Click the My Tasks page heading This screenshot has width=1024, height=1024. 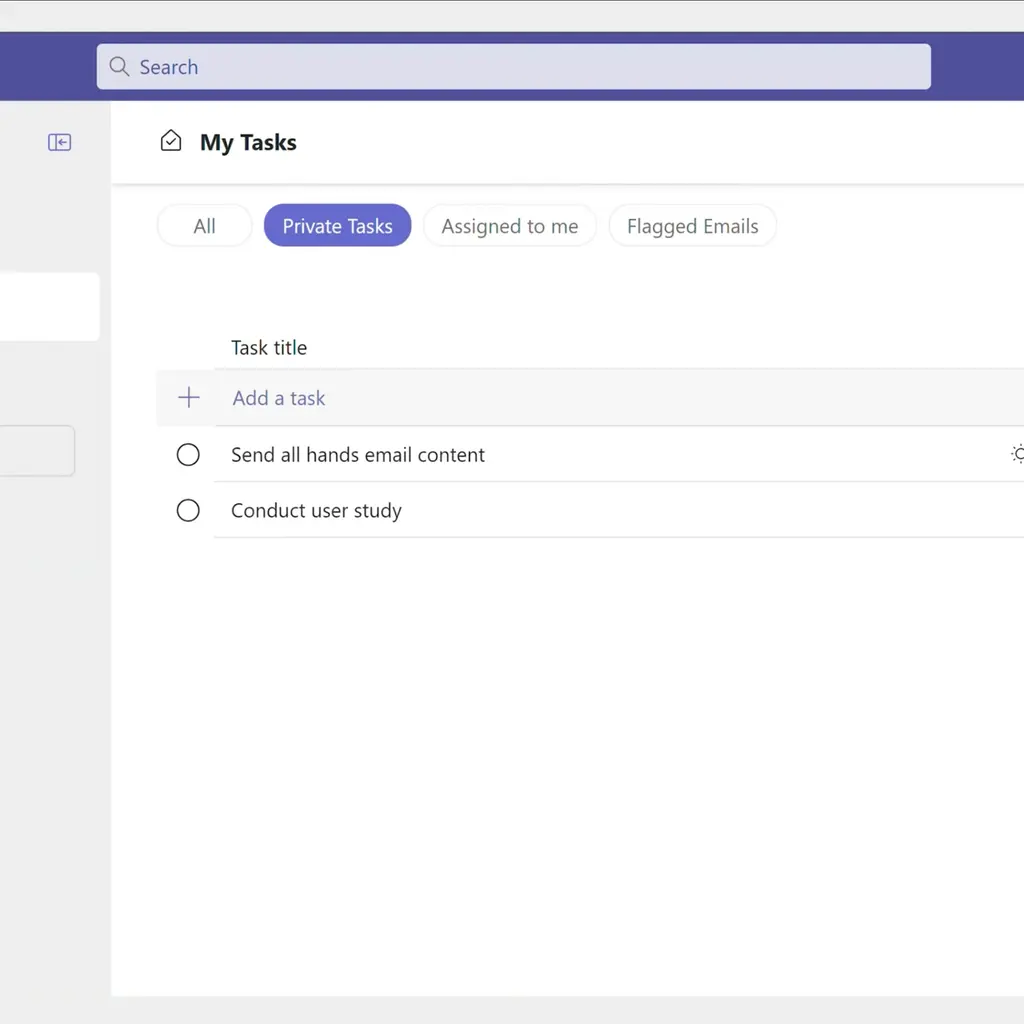248,143
